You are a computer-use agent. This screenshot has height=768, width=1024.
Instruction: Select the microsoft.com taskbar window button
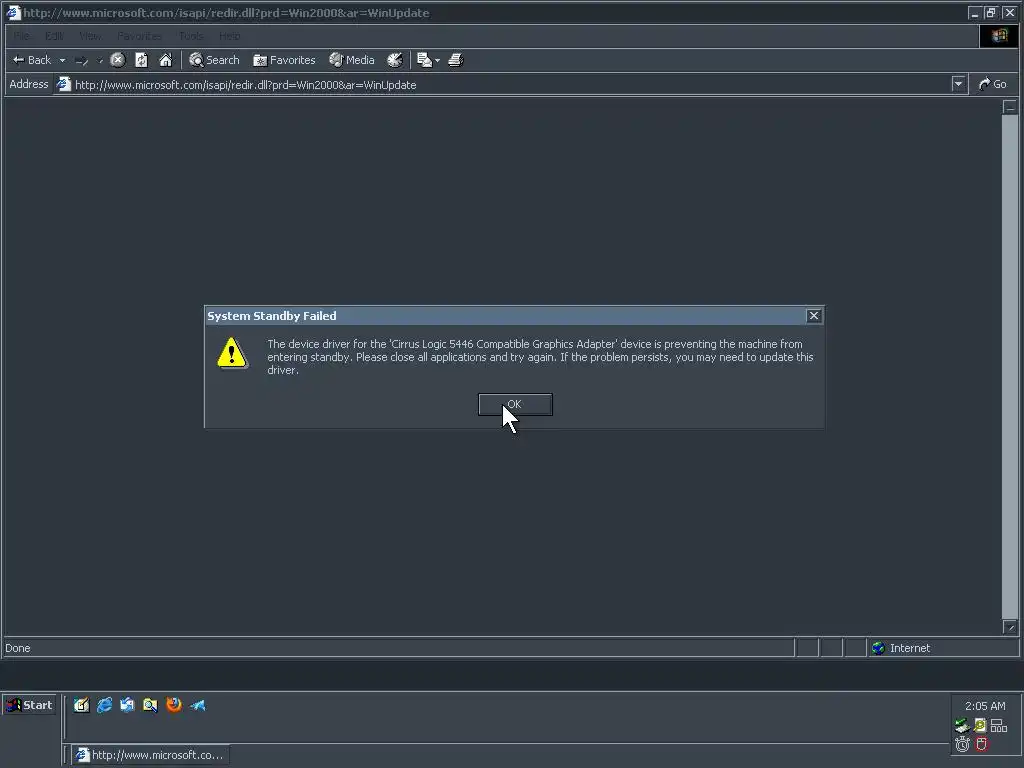[150, 755]
